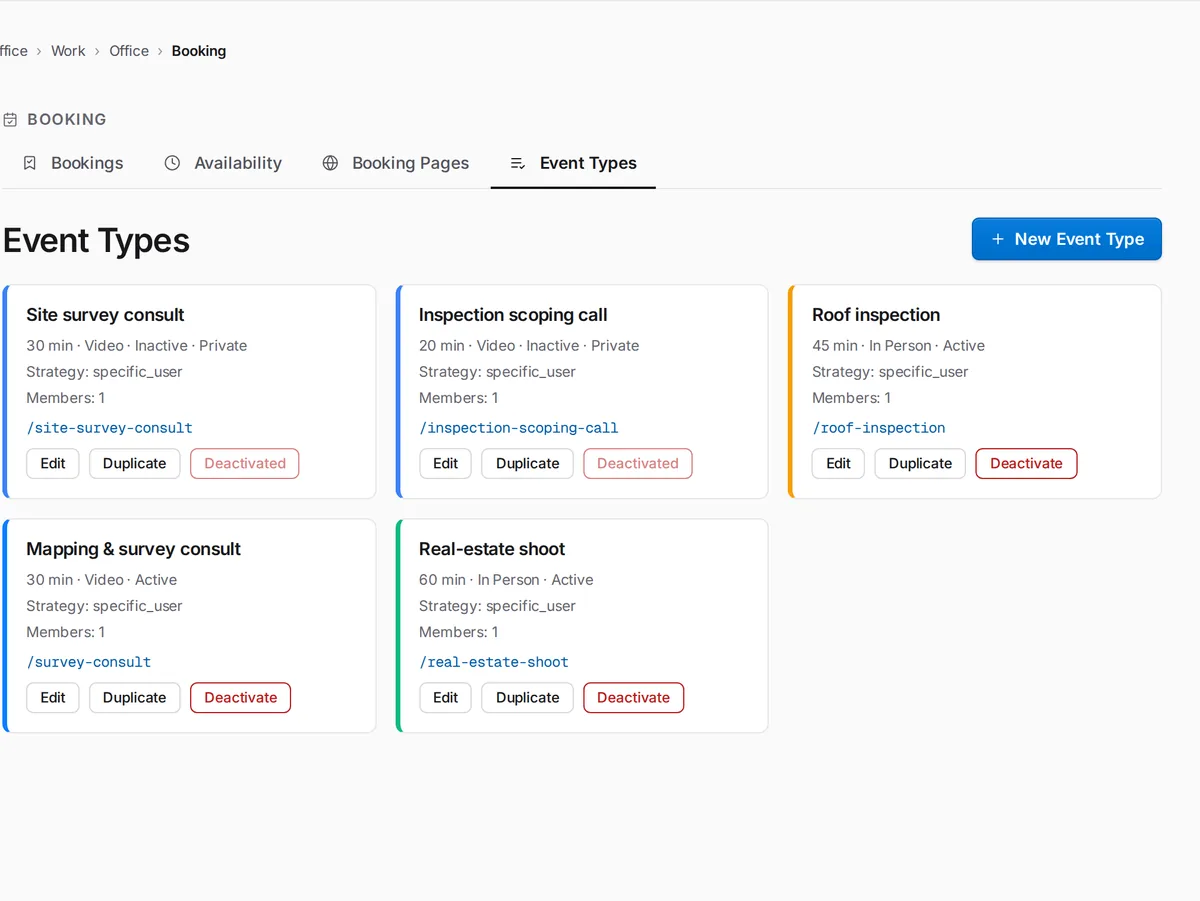Click the calendar icon next to BOOKING heading
1200x901 pixels.
coord(10,120)
